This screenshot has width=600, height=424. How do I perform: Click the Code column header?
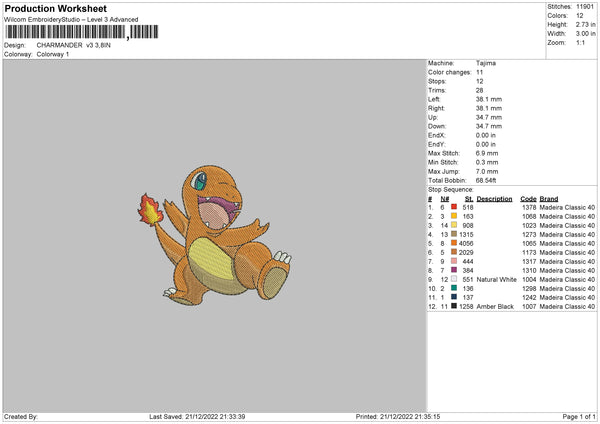click(528, 198)
